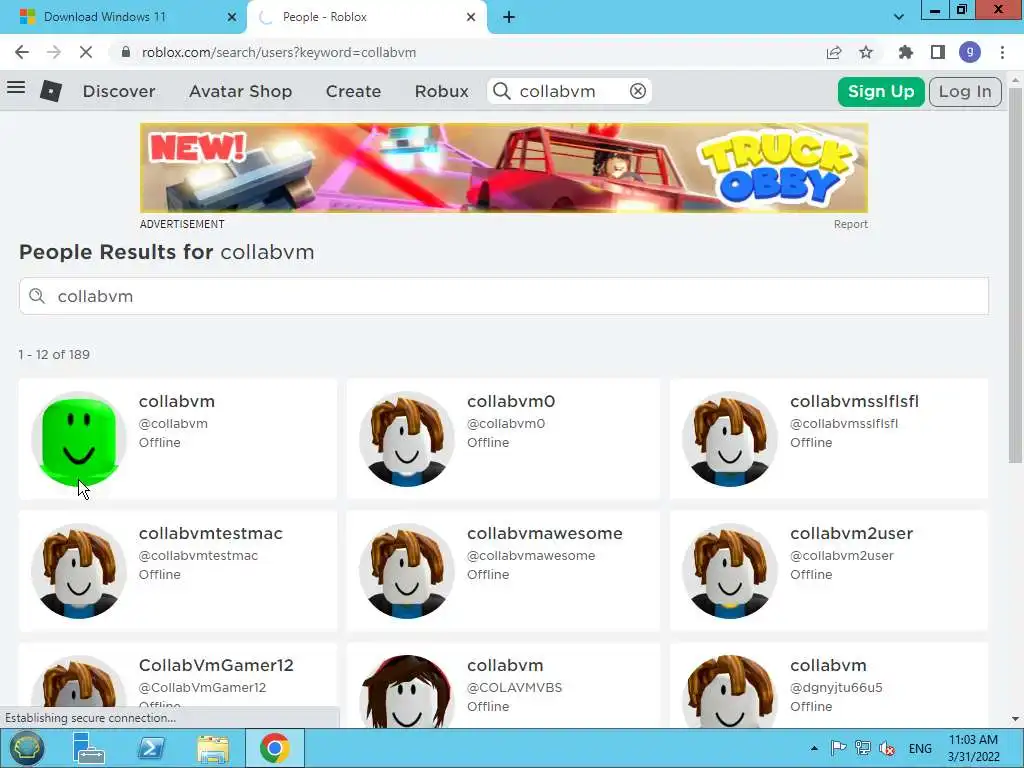The image size is (1024, 768).
Task: Click the green Sign Up button
Action: pos(881,91)
